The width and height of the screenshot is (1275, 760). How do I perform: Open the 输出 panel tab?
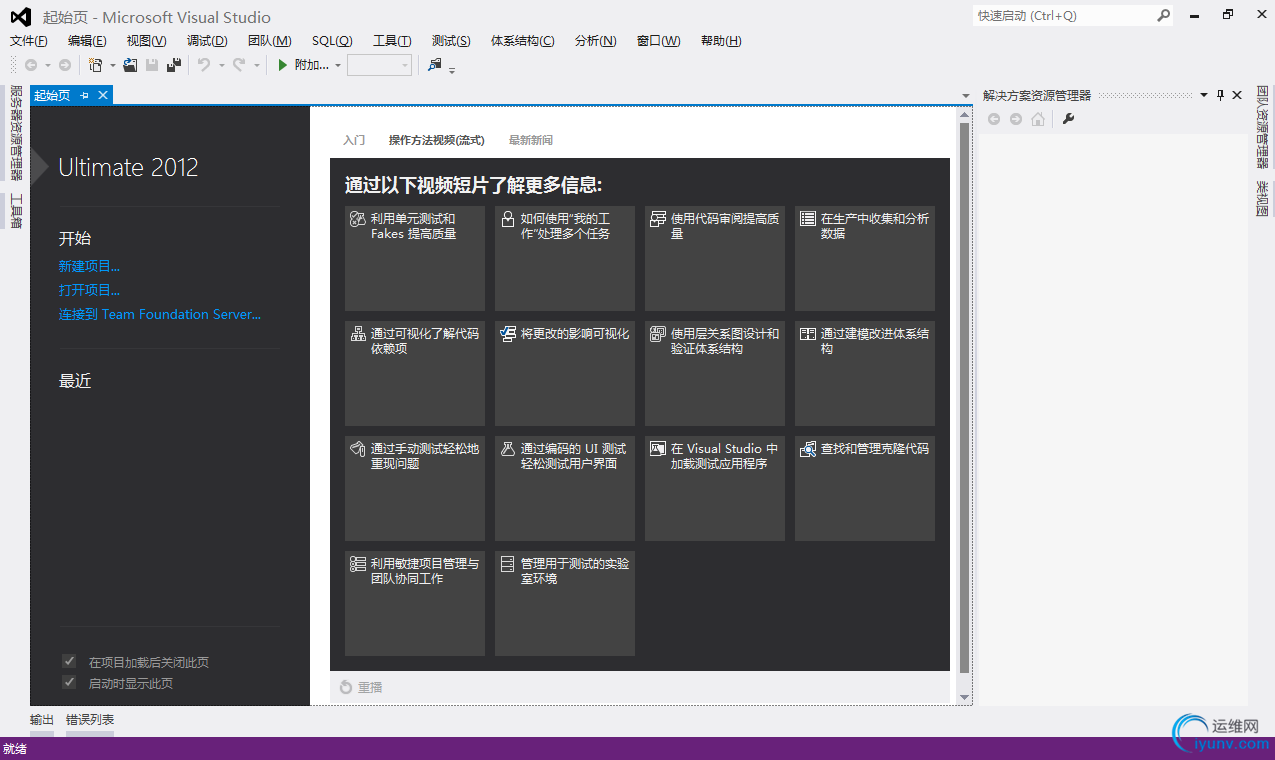pos(42,720)
